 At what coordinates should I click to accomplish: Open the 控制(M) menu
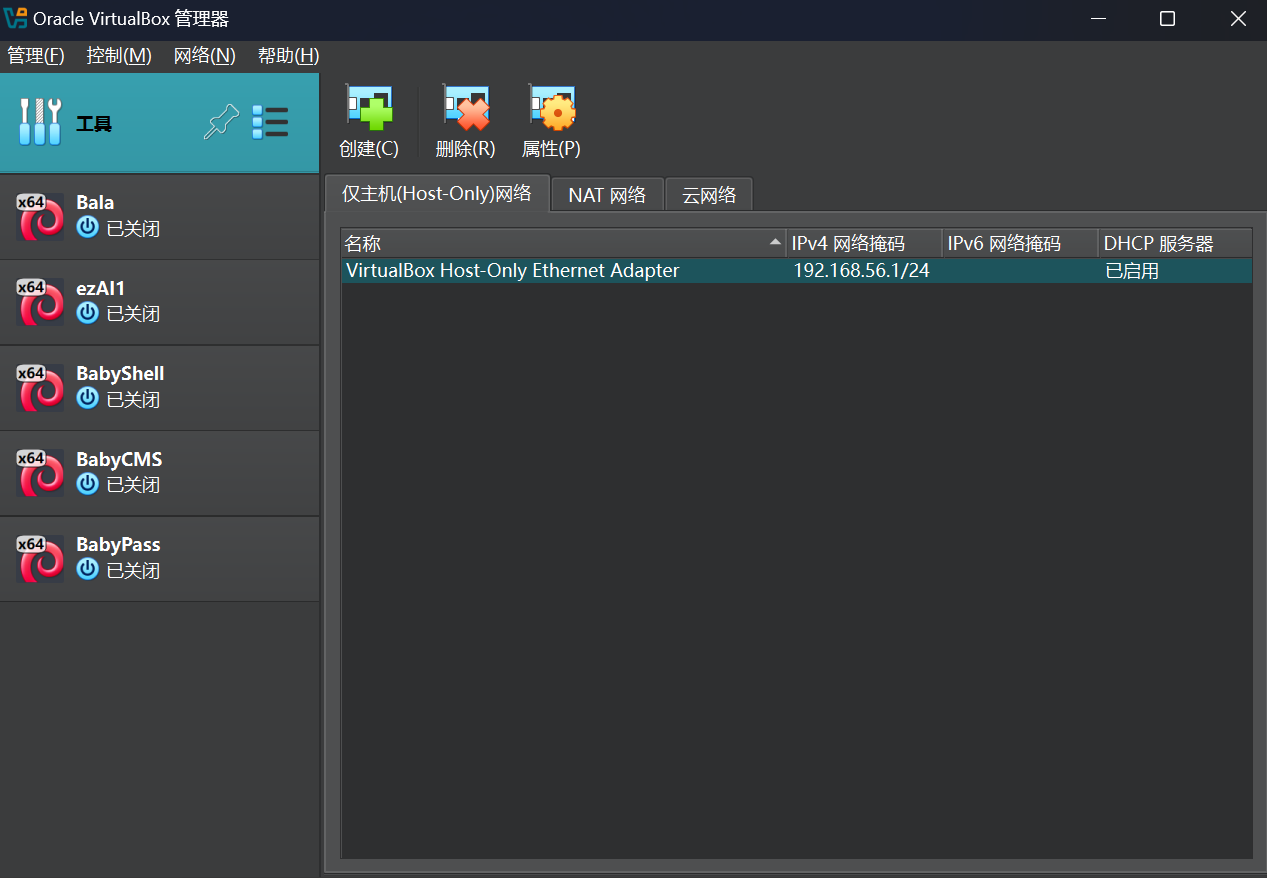point(119,56)
